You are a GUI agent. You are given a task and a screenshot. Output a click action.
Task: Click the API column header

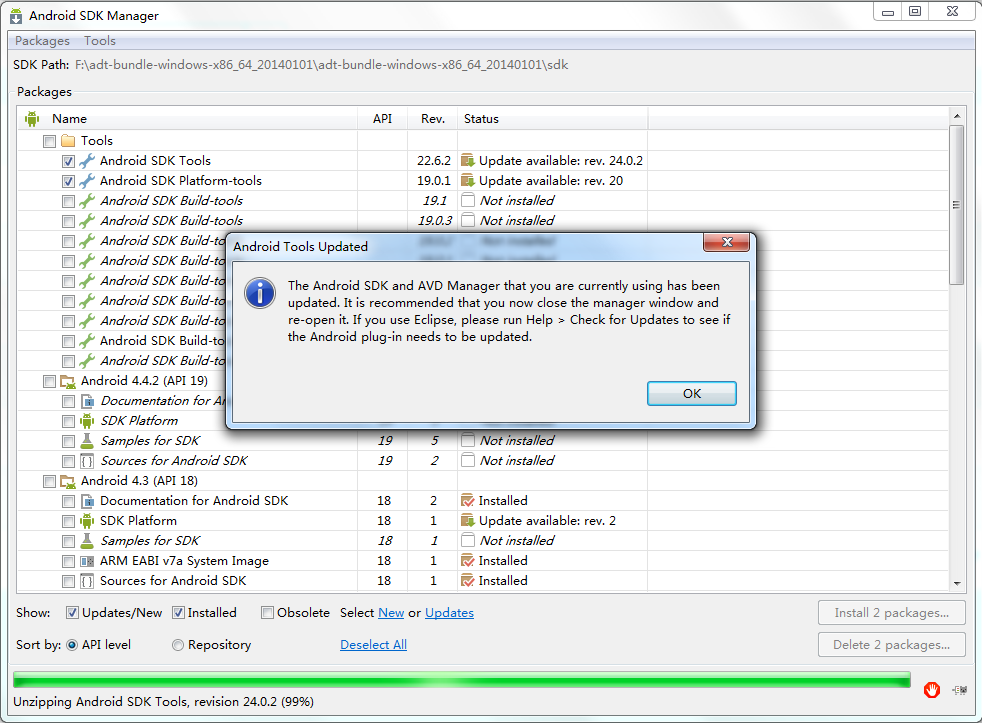tap(382, 118)
